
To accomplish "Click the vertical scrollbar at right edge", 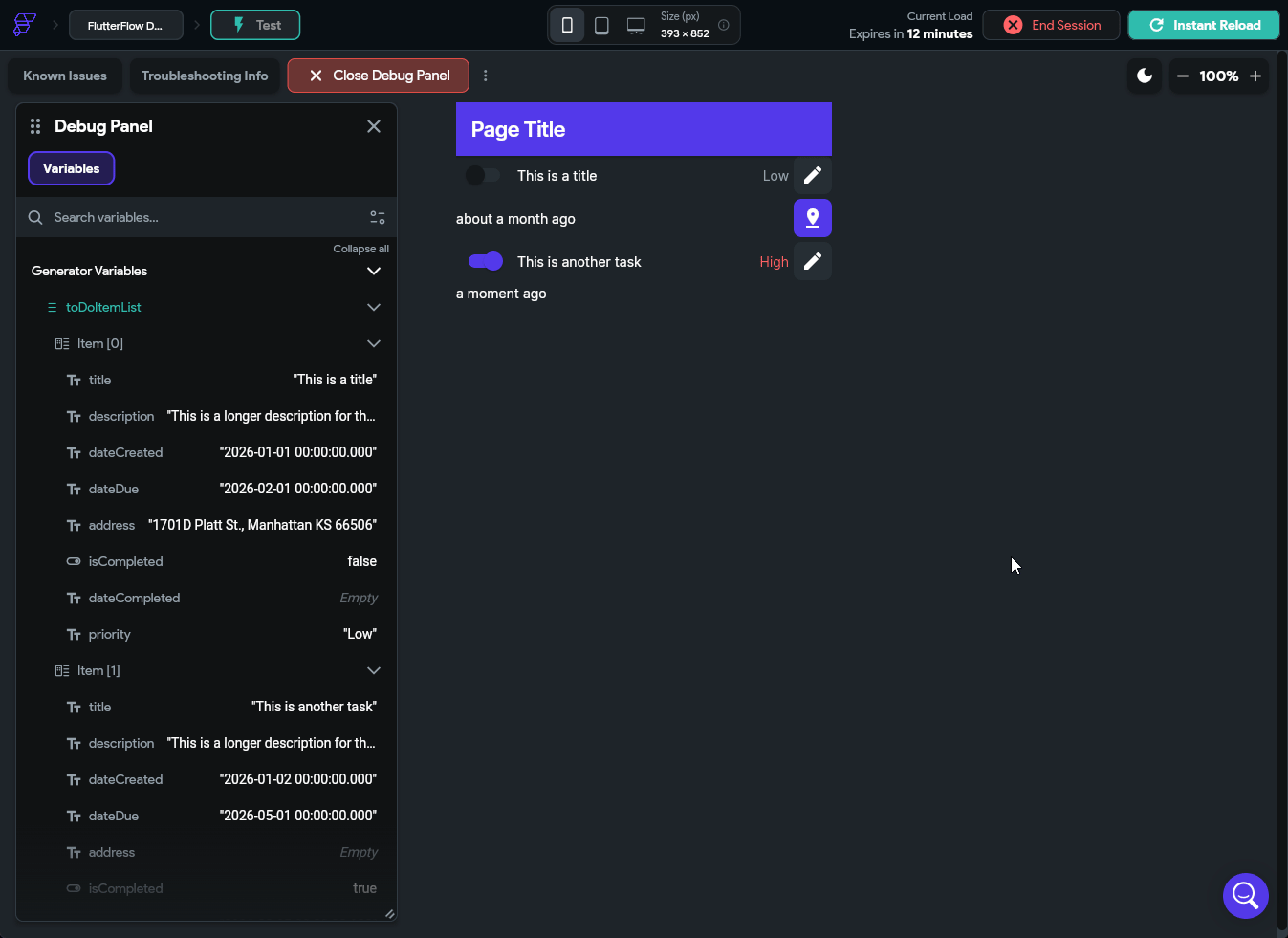I will (1282, 492).
